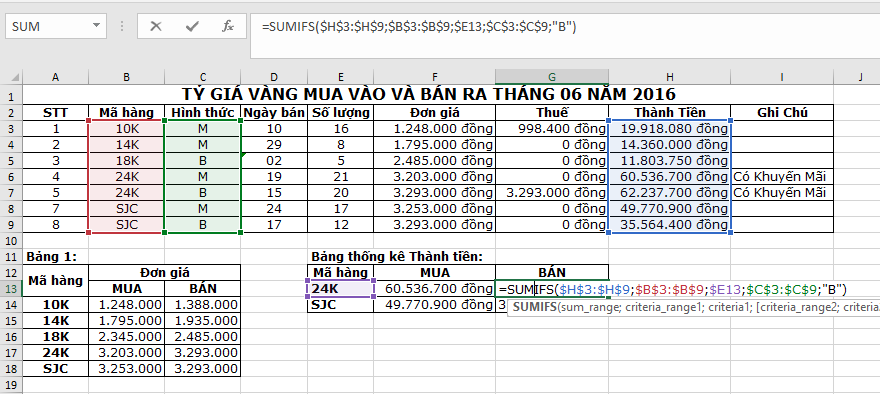Select column B header
Viewport: 880px width, 394px height.
point(126,77)
